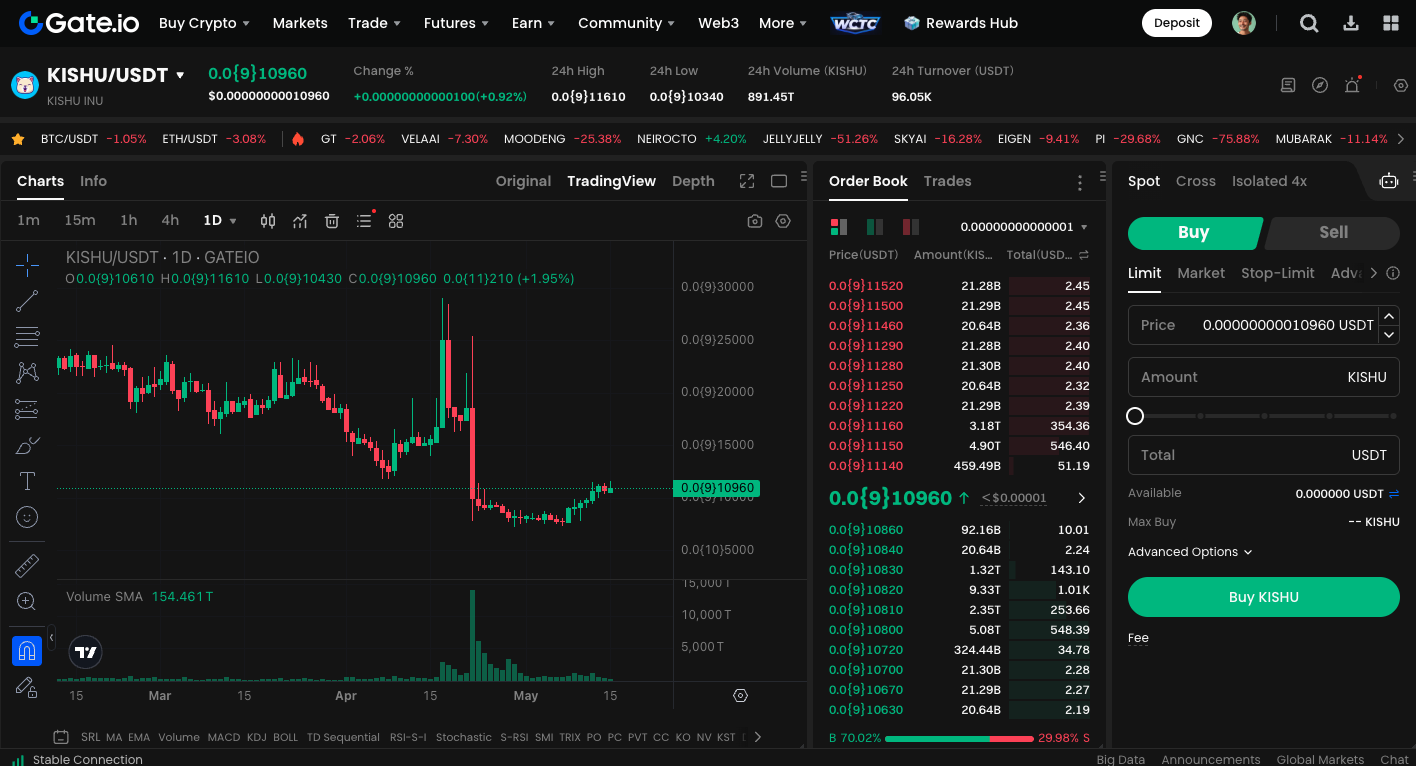1416x766 pixels.
Task: Favorite the pair with the star icon
Action: (18, 139)
